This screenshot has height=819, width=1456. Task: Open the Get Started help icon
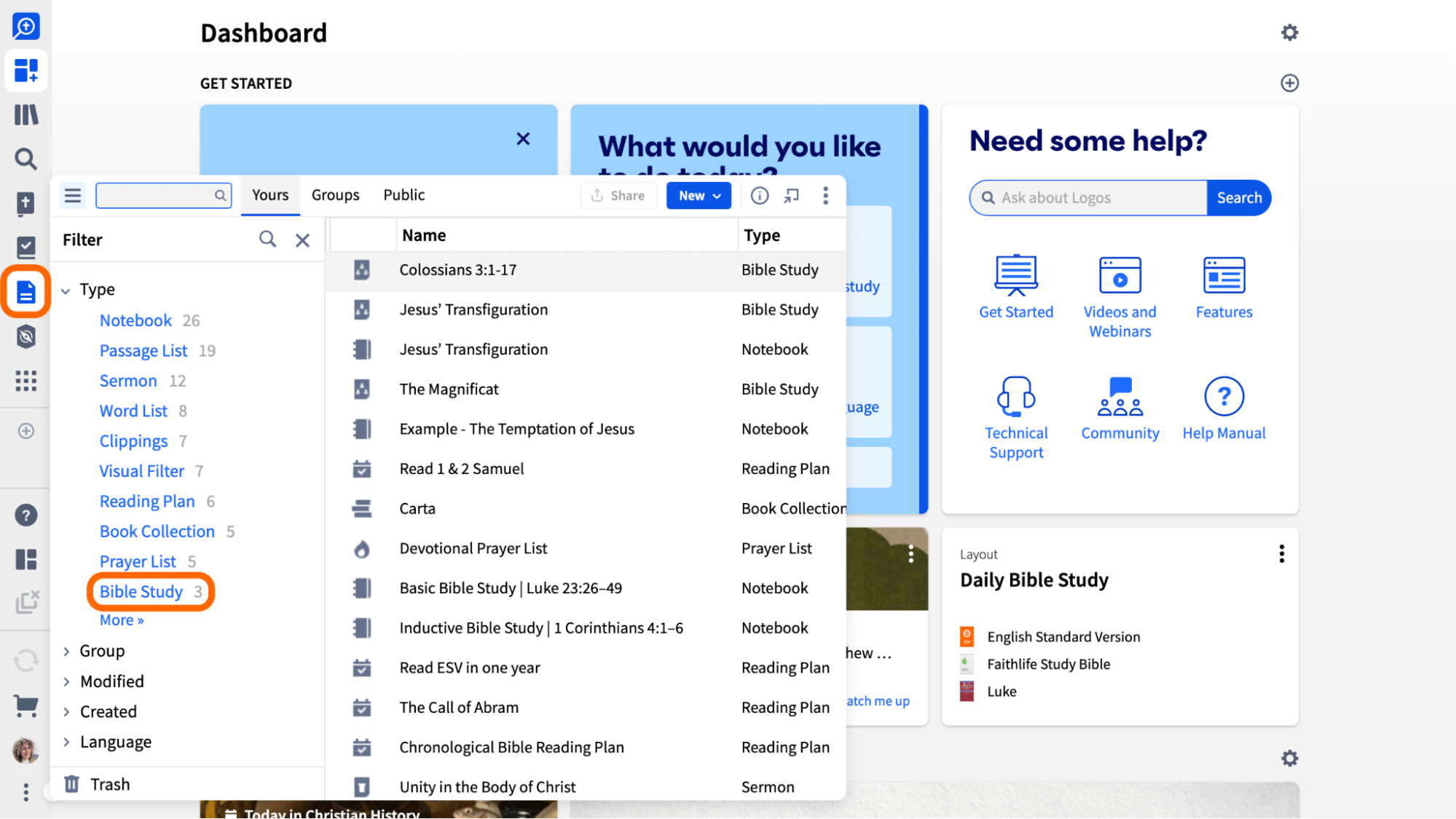(x=1016, y=274)
